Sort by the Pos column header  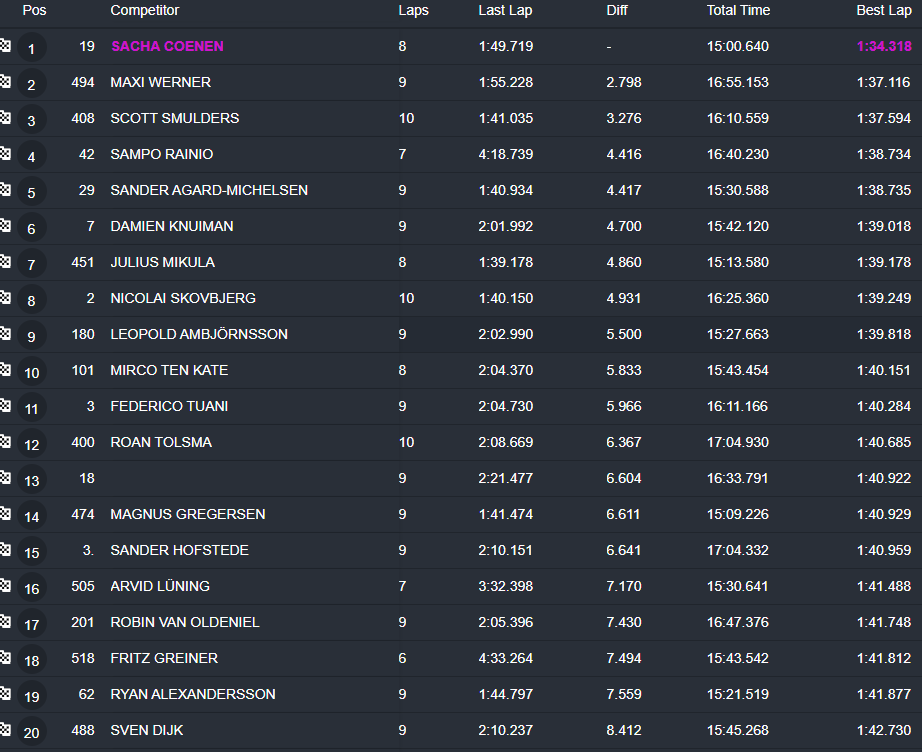(34, 11)
